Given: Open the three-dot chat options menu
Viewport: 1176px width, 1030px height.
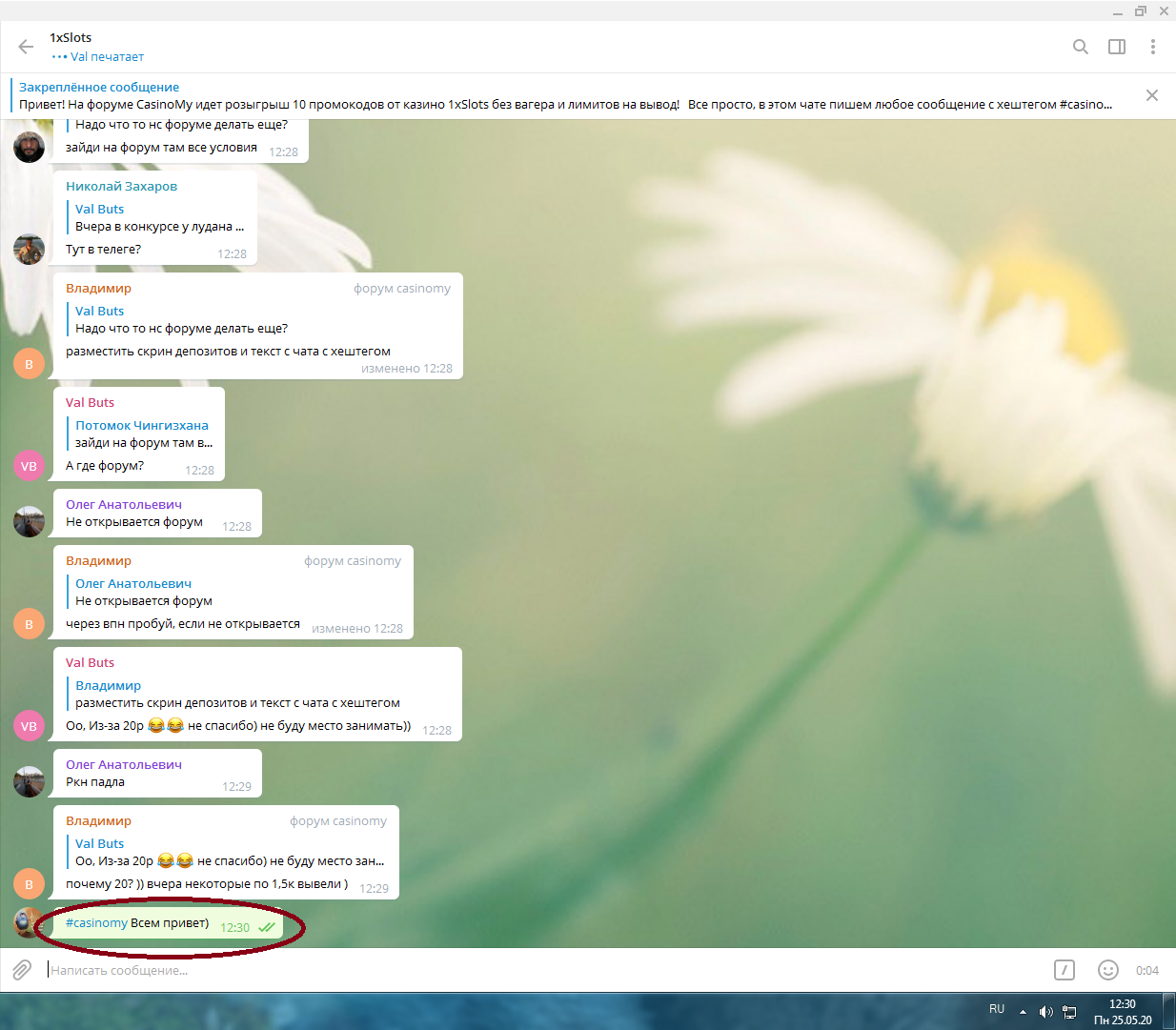Looking at the screenshot, I should click(1152, 47).
